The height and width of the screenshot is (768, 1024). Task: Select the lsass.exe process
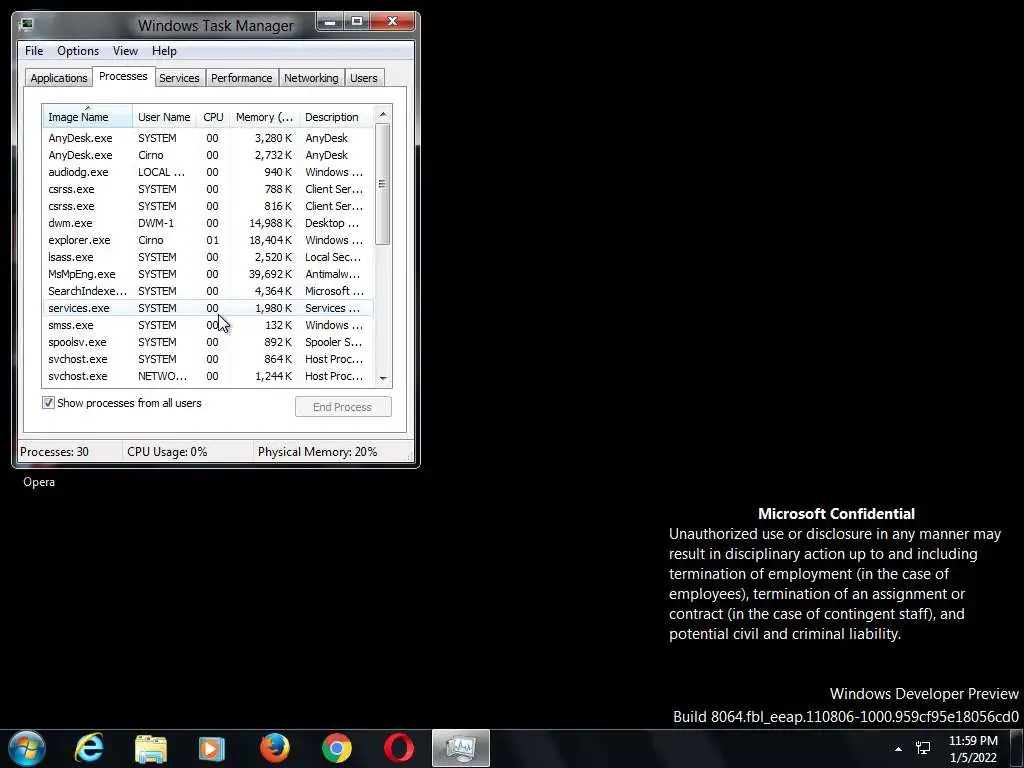pos(208,257)
